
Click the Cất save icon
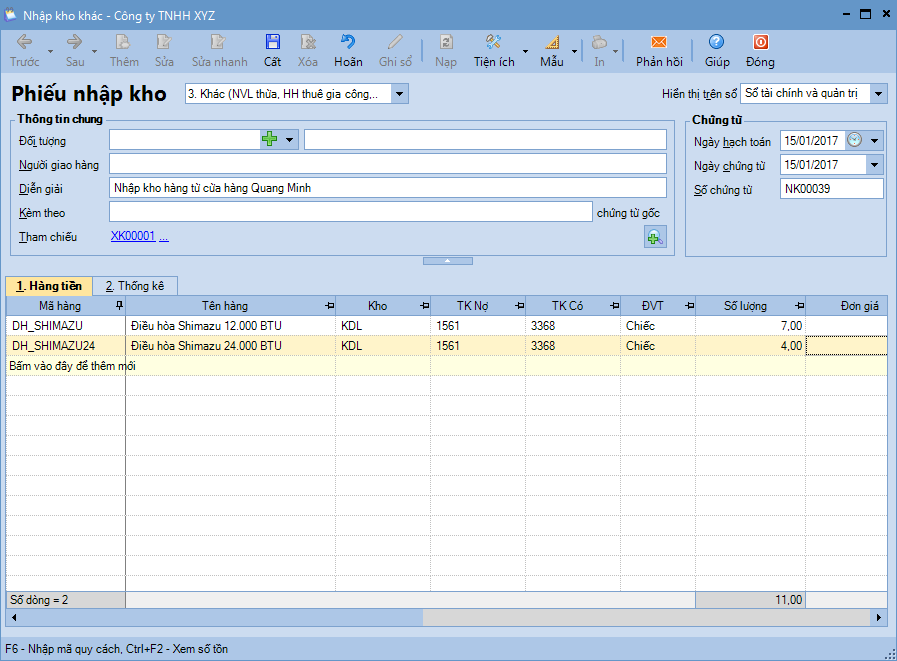(272, 43)
